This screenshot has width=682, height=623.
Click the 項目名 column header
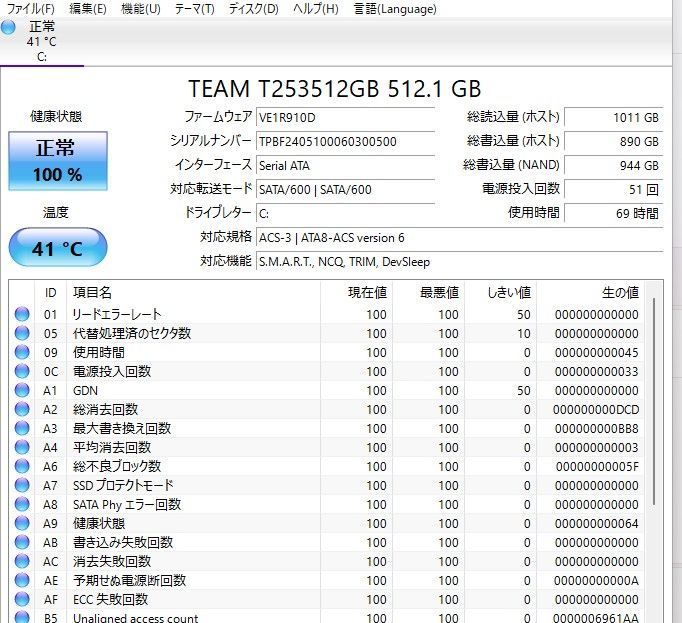click(194, 293)
